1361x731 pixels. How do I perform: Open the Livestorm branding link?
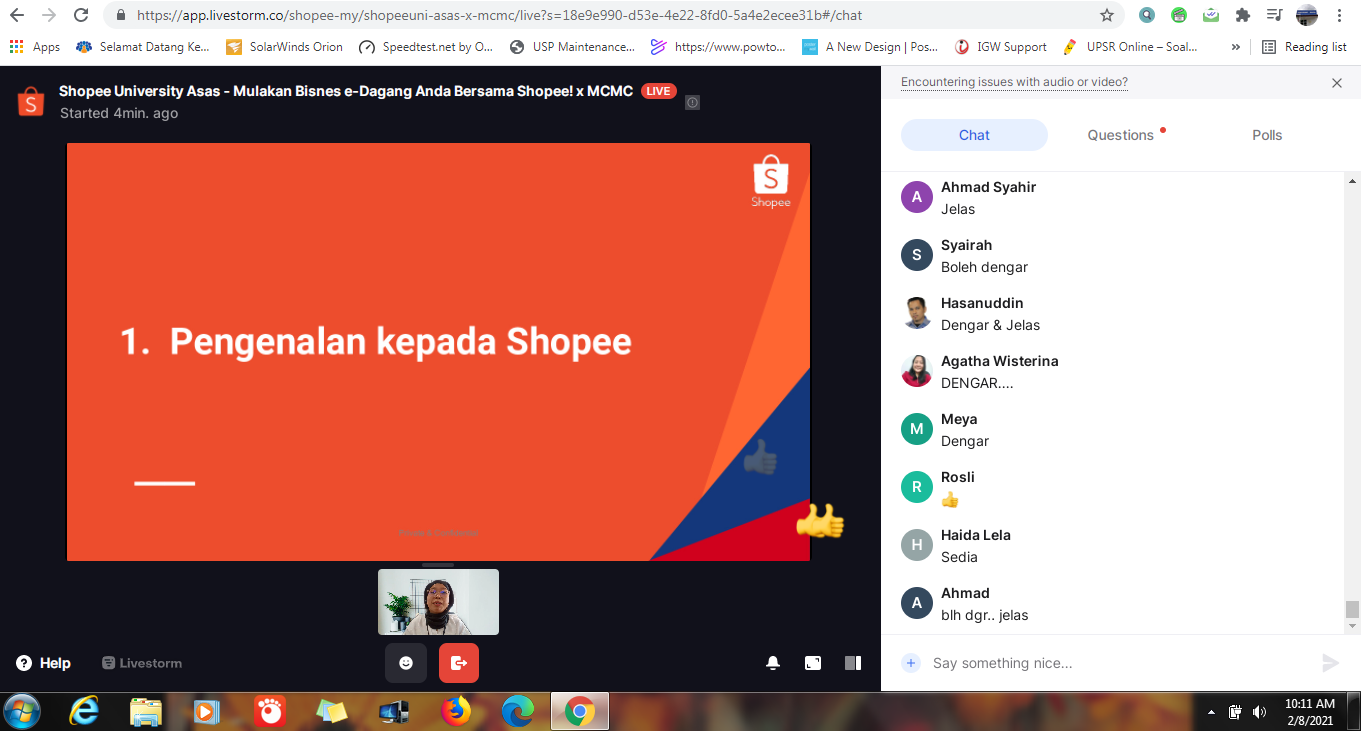142,663
